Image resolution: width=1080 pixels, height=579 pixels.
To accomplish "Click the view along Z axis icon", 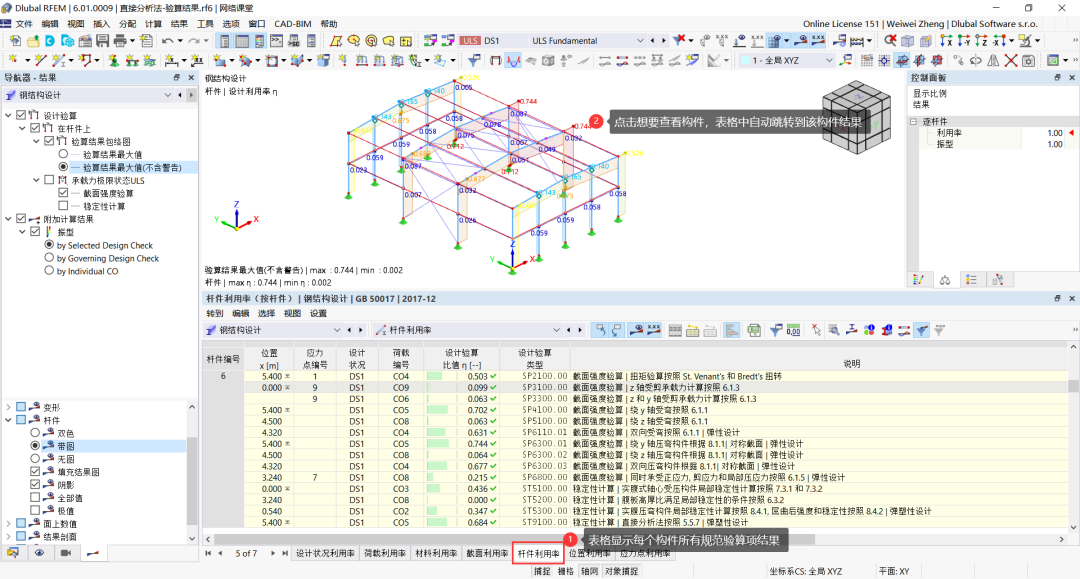I will pos(982,41).
